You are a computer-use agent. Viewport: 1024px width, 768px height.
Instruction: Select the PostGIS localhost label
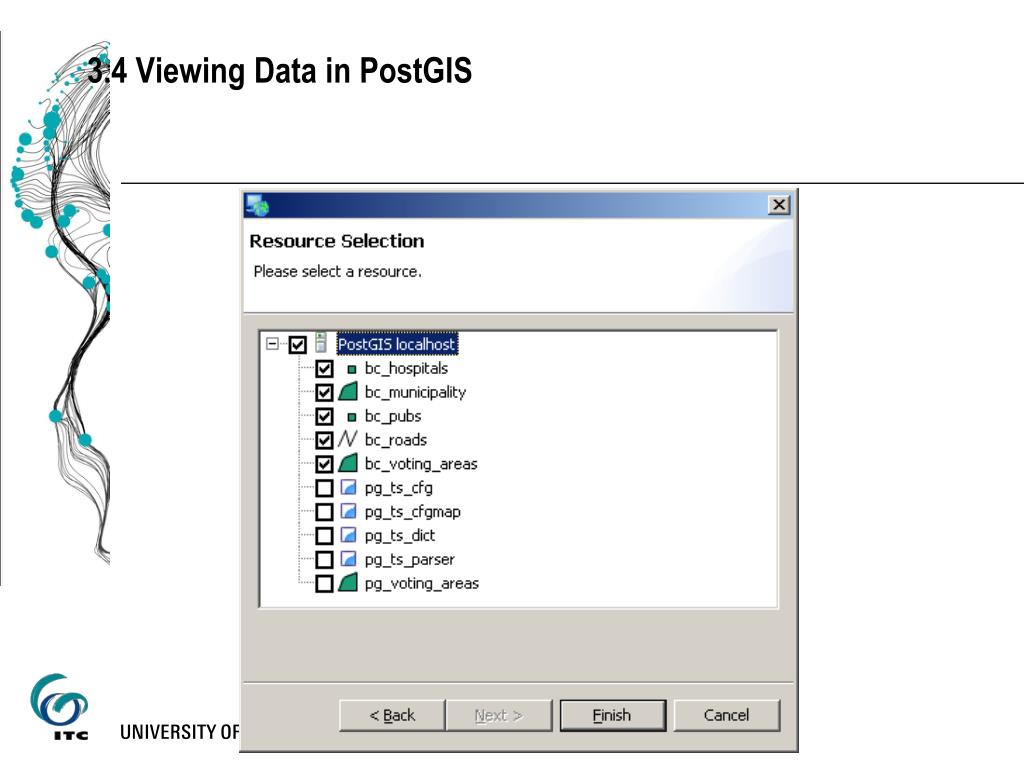pos(397,344)
